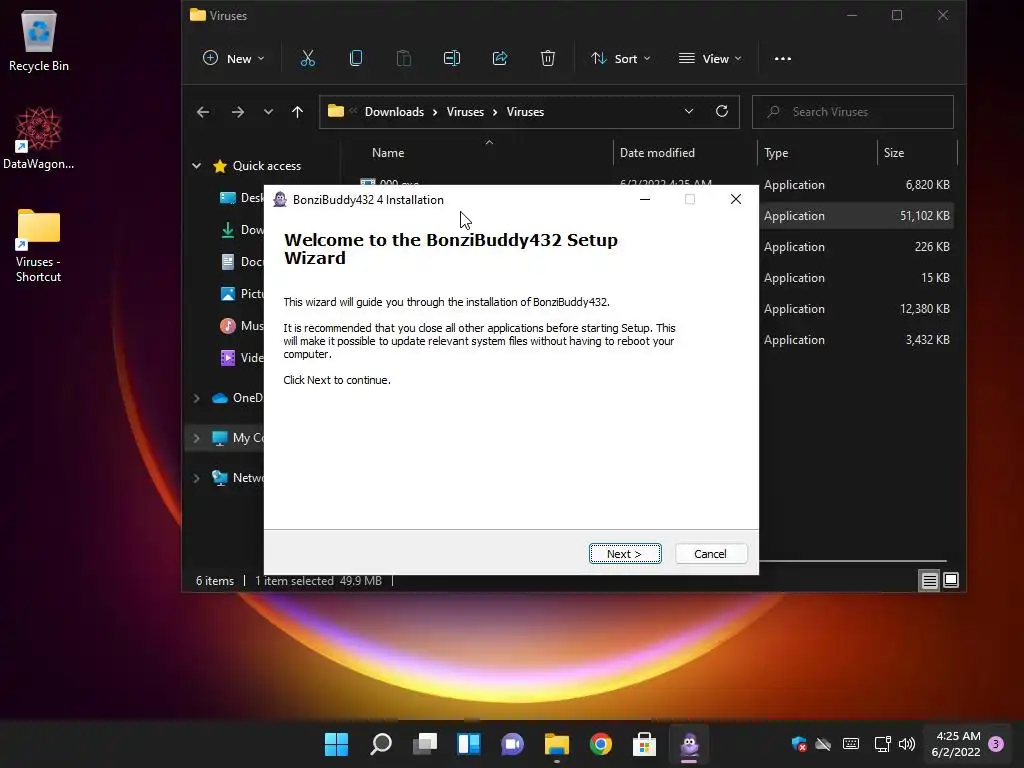Expand the address bar history dropdown
The height and width of the screenshot is (768, 1024).
click(689, 112)
